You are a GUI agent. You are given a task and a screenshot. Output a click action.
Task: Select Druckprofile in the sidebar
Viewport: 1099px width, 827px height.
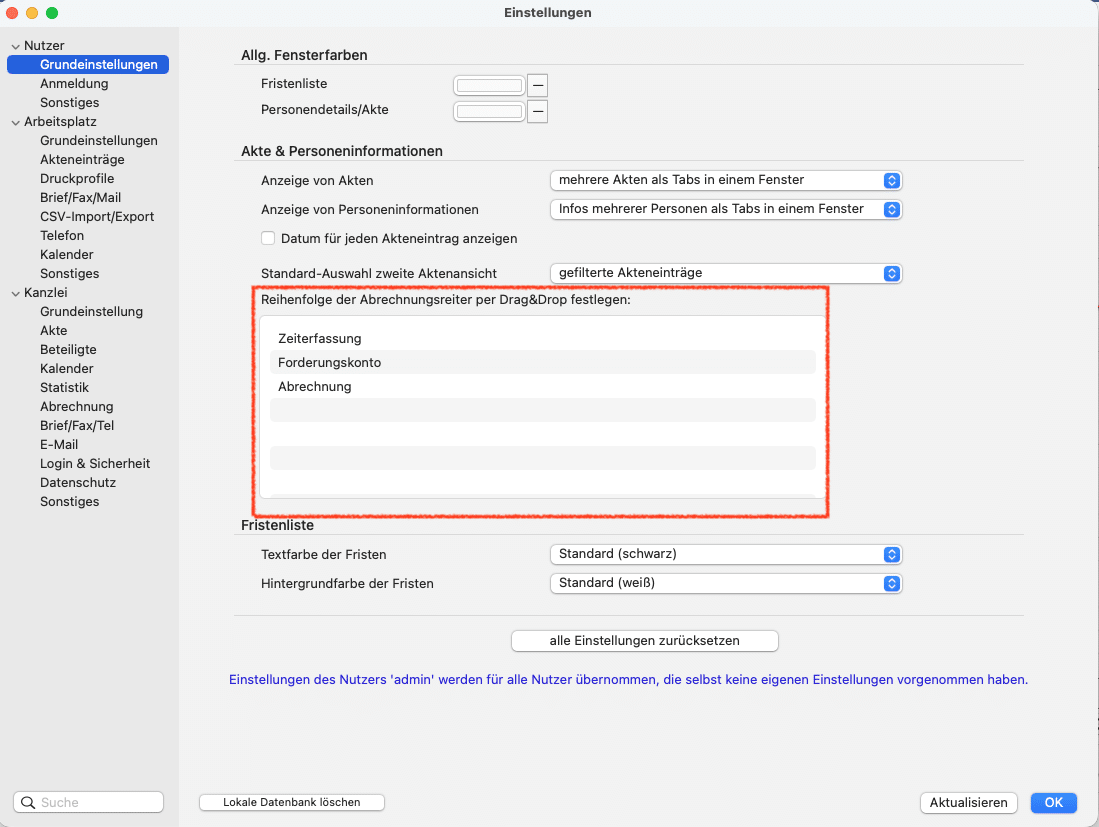77,178
